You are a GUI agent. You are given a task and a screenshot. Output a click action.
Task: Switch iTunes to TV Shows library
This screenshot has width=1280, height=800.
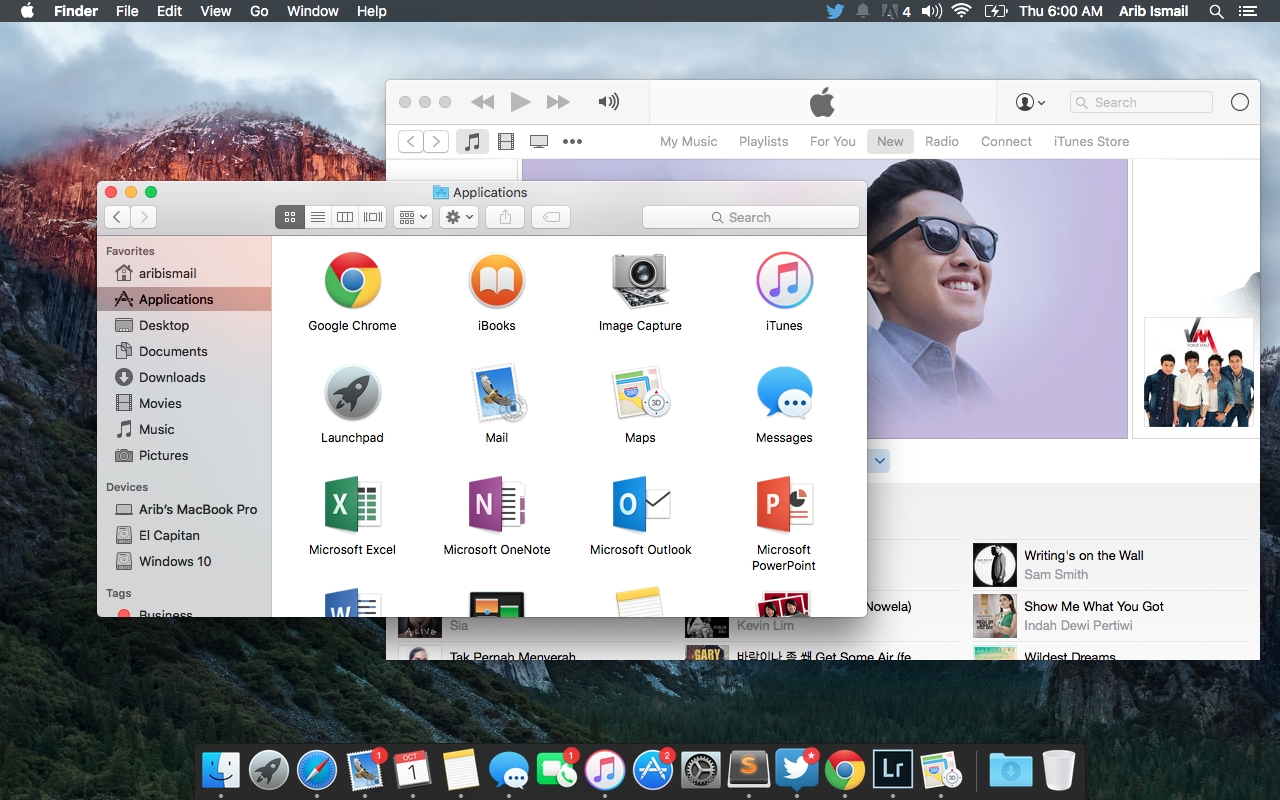(539, 141)
